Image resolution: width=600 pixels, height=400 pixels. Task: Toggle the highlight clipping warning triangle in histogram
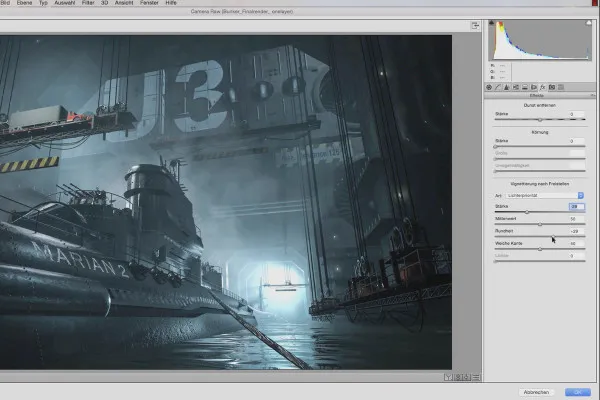[589, 23]
